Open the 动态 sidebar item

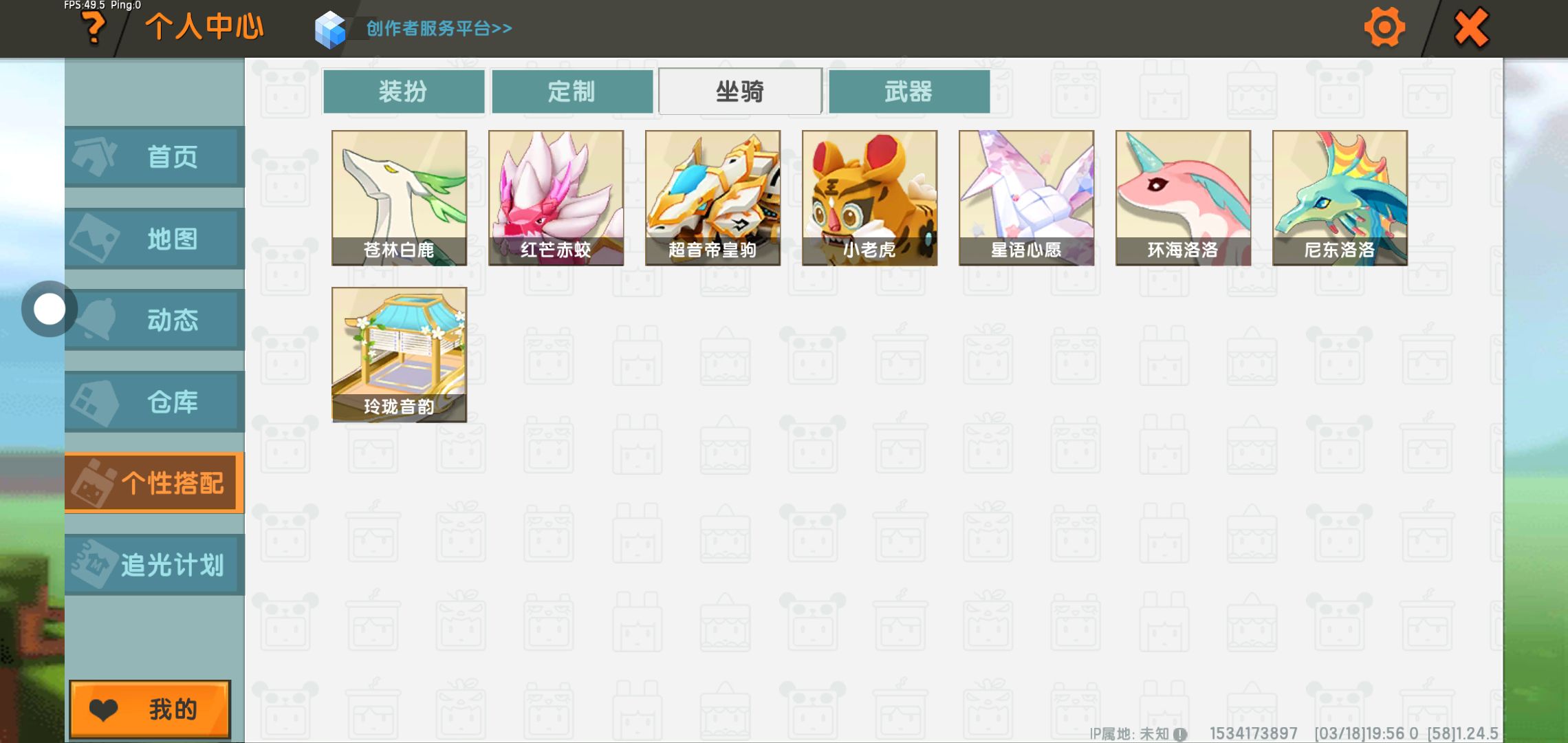(155, 320)
